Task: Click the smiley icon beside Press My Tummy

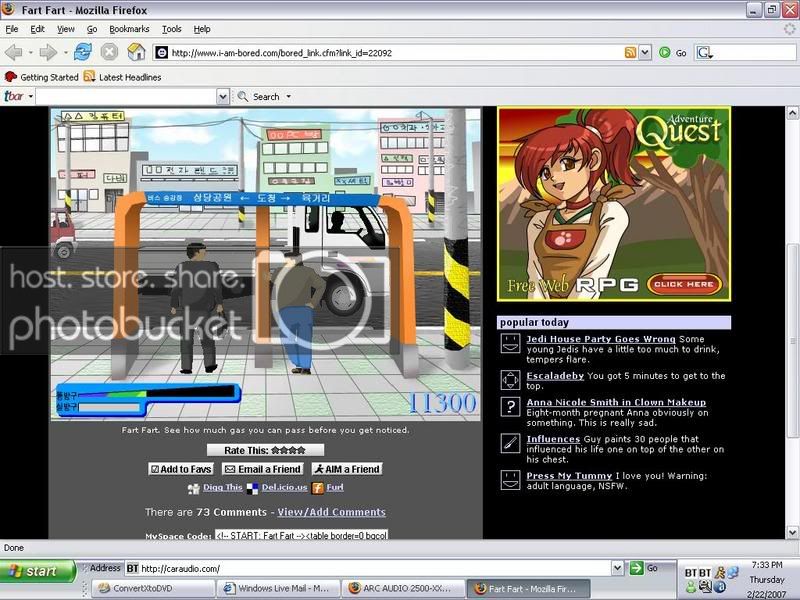Action: [510, 480]
